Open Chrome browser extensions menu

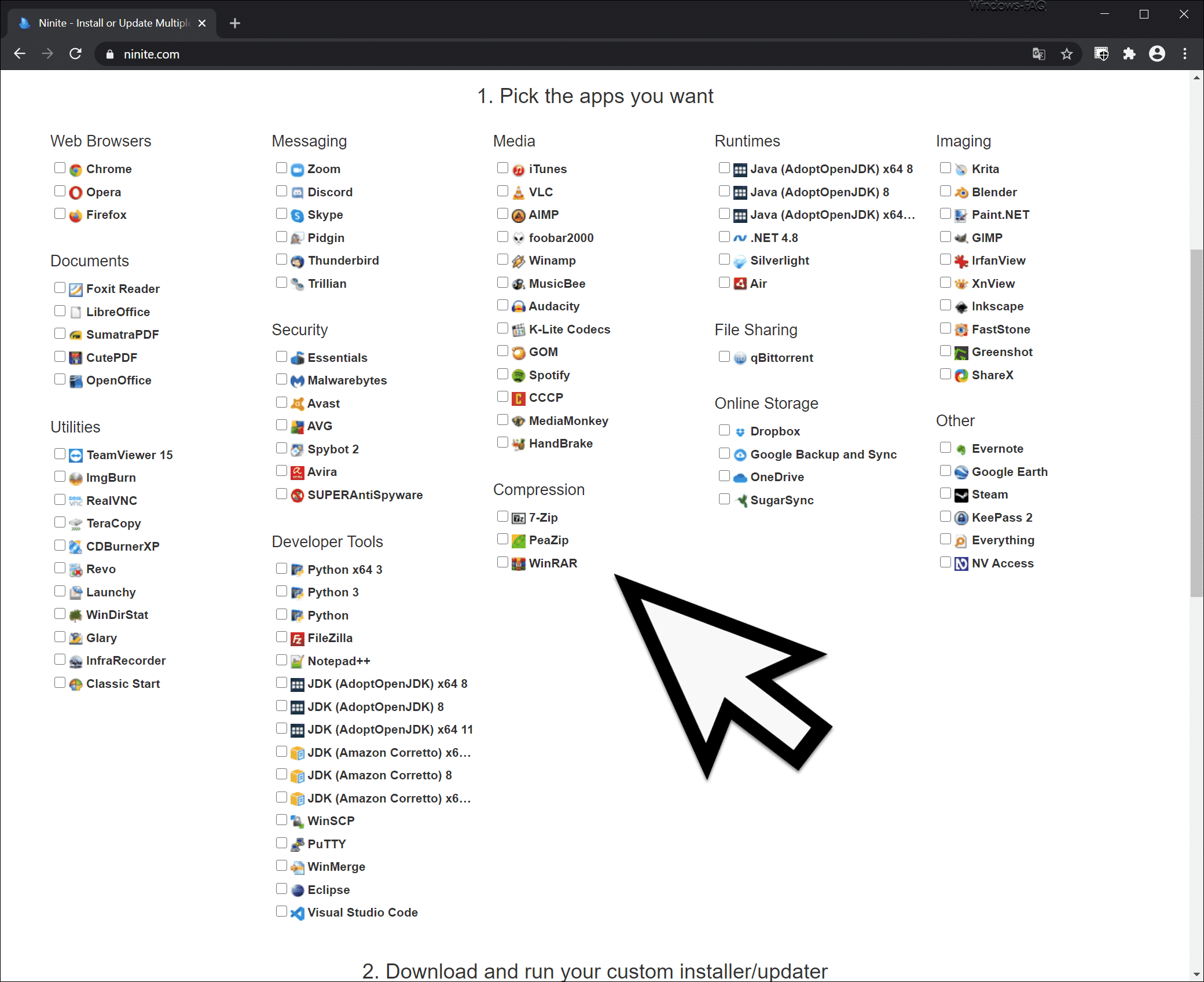pos(1128,54)
